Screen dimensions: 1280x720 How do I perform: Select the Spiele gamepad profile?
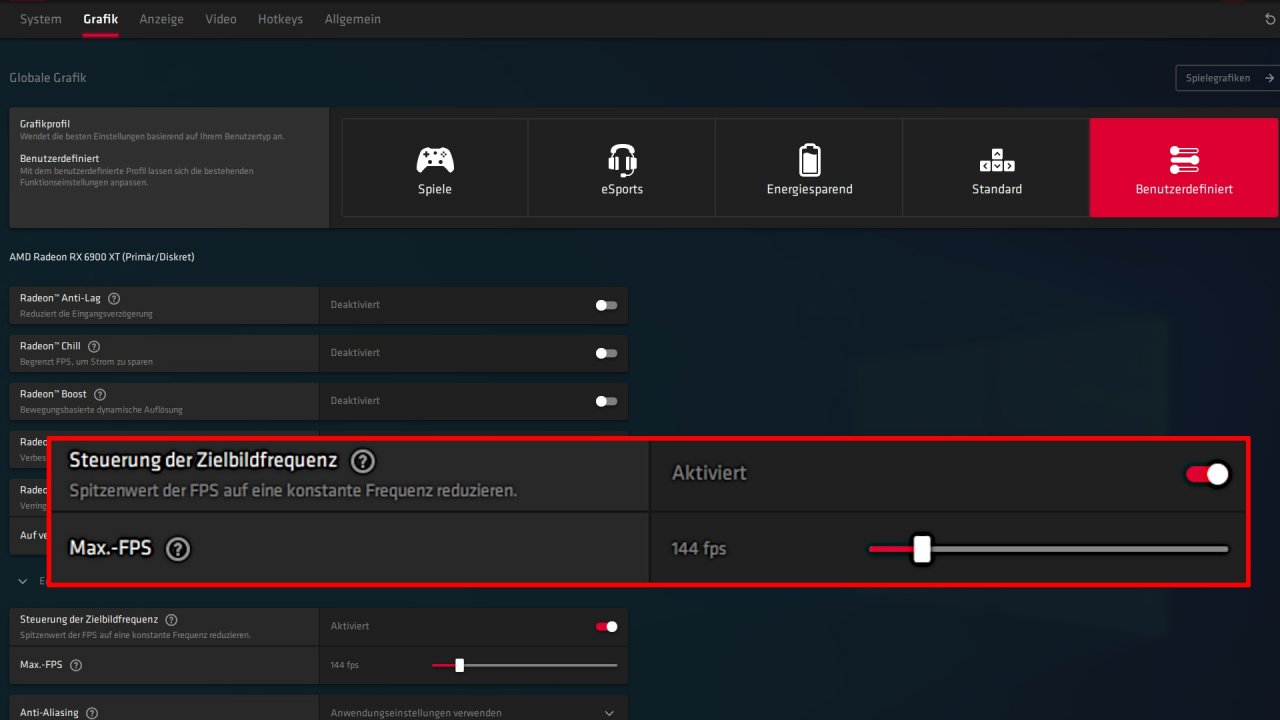click(x=434, y=168)
